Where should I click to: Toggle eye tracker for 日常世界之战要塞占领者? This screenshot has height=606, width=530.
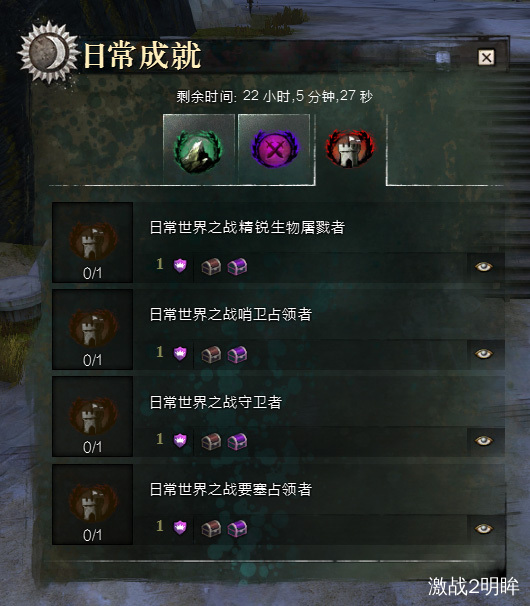tap(484, 528)
